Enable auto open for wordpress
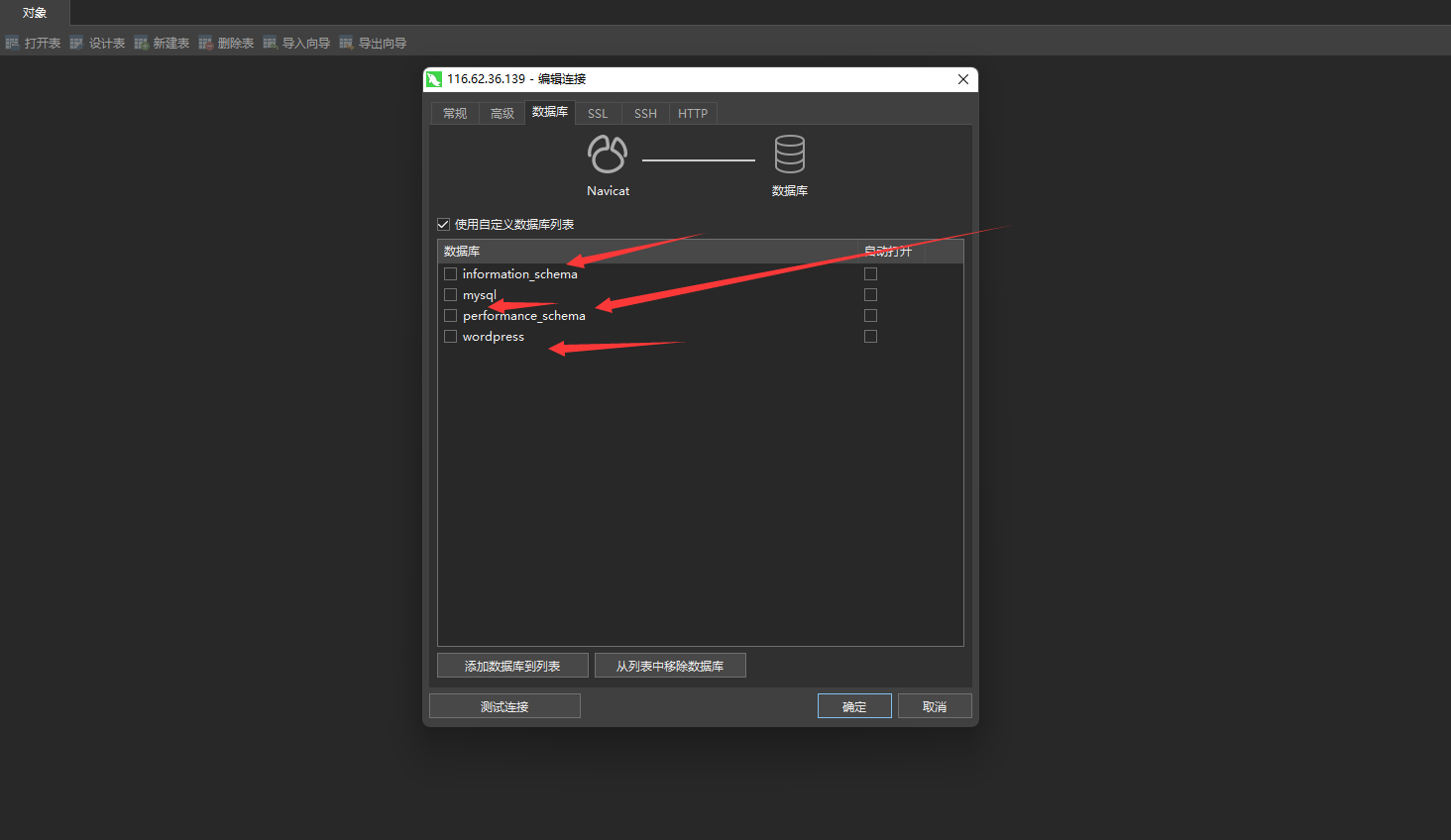The height and width of the screenshot is (840, 1451). pyautogui.click(x=870, y=336)
